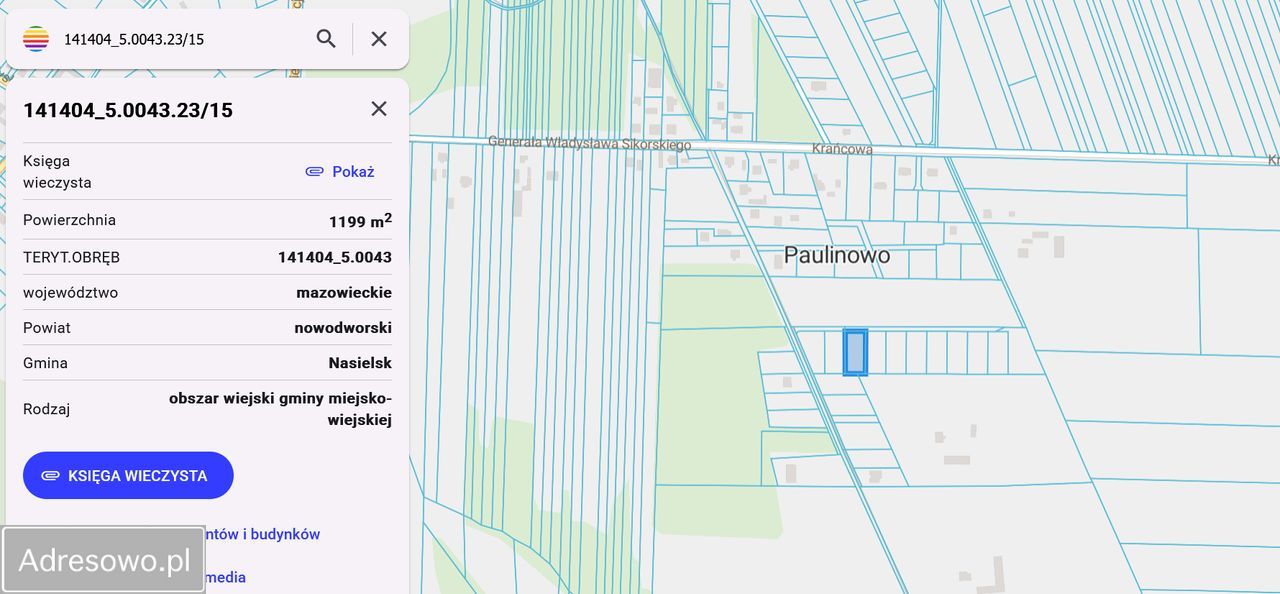Clear the search with the X icon
The height and width of the screenshot is (594, 1280).
(x=378, y=38)
